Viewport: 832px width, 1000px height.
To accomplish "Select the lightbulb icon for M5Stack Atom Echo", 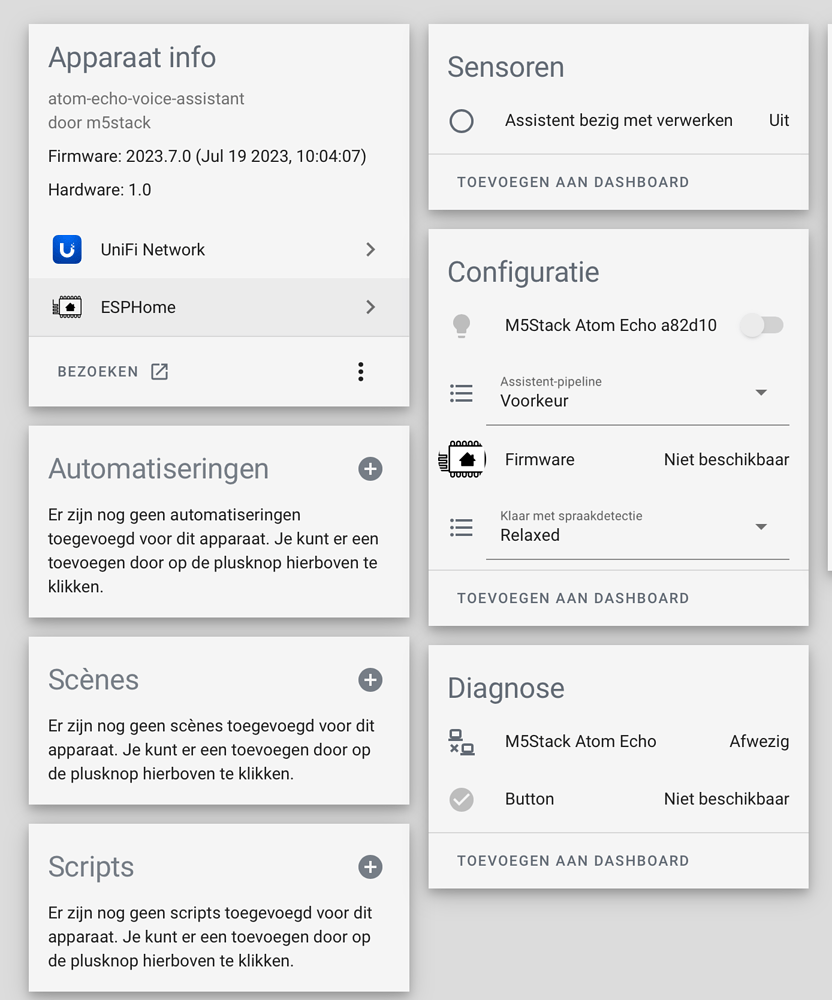I will (x=461, y=325).
